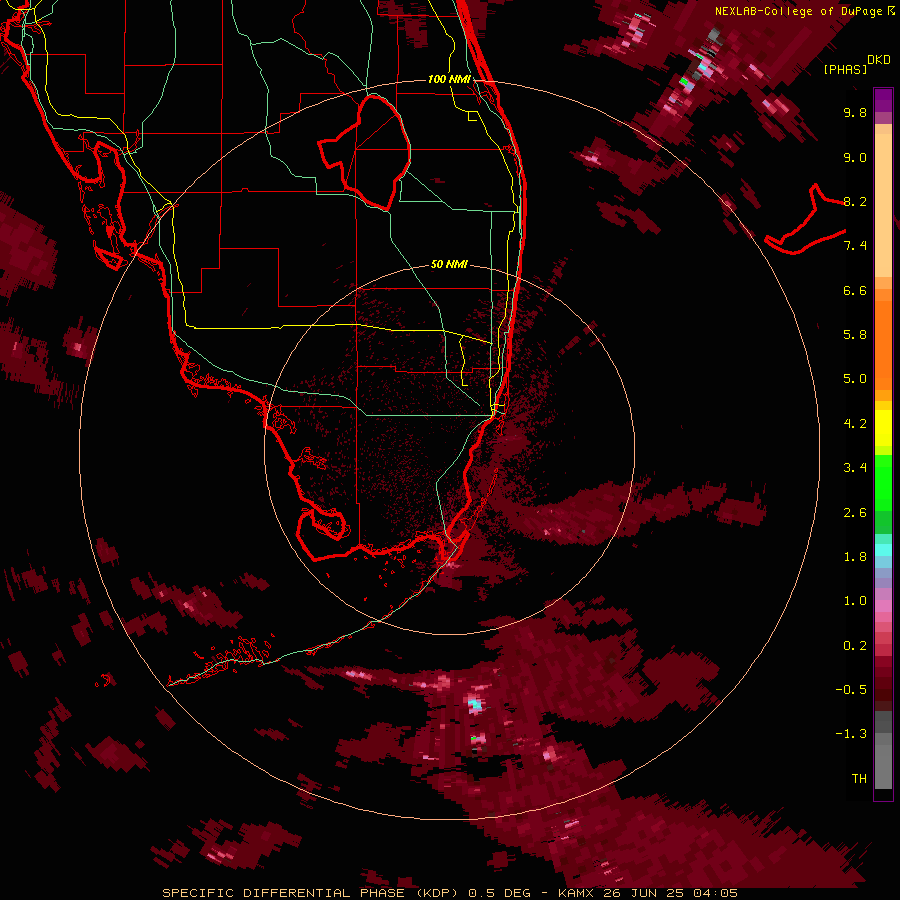Click the 7.4 value on the color scale
This screenshot has height=900, width=900.
pos(855,246)
